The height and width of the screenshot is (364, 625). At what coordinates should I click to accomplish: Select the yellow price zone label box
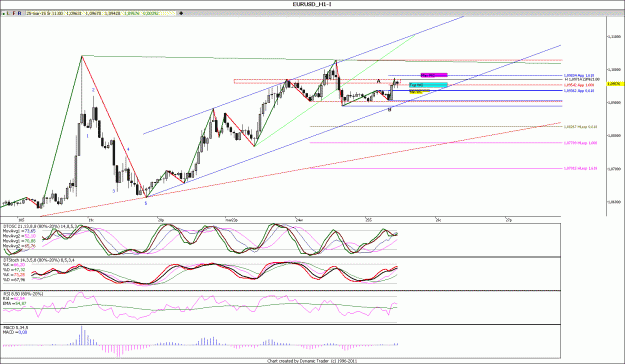419,91
